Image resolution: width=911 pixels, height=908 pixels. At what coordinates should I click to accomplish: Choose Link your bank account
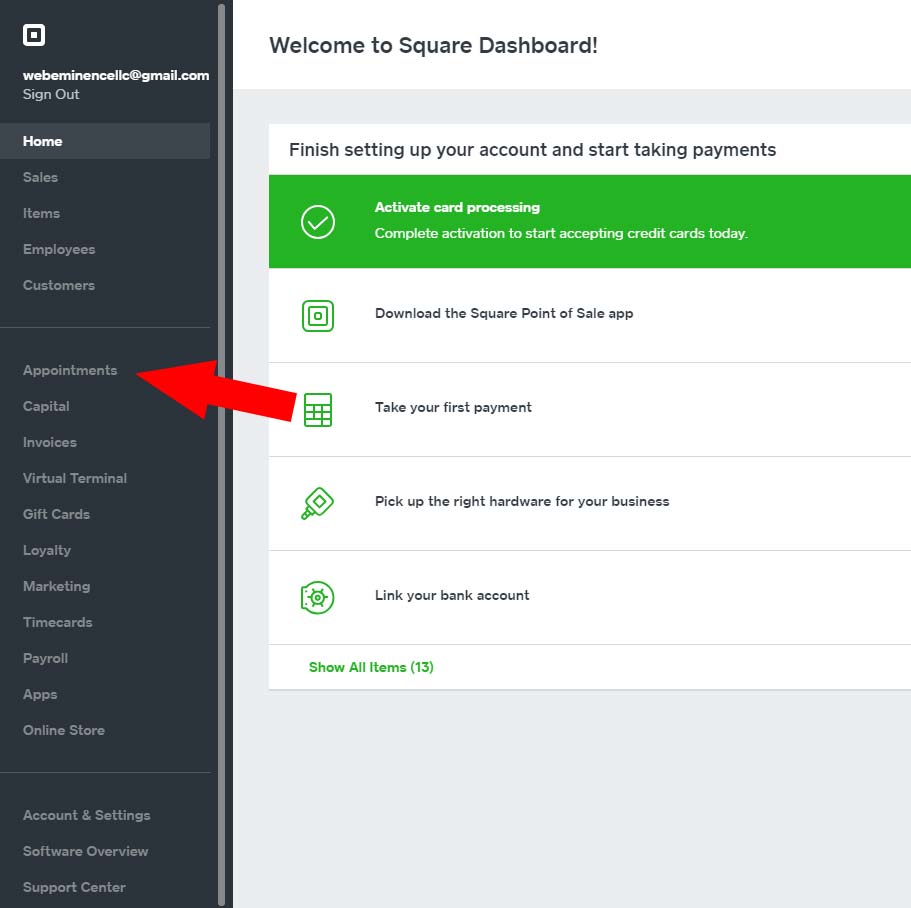click(452, 595)
